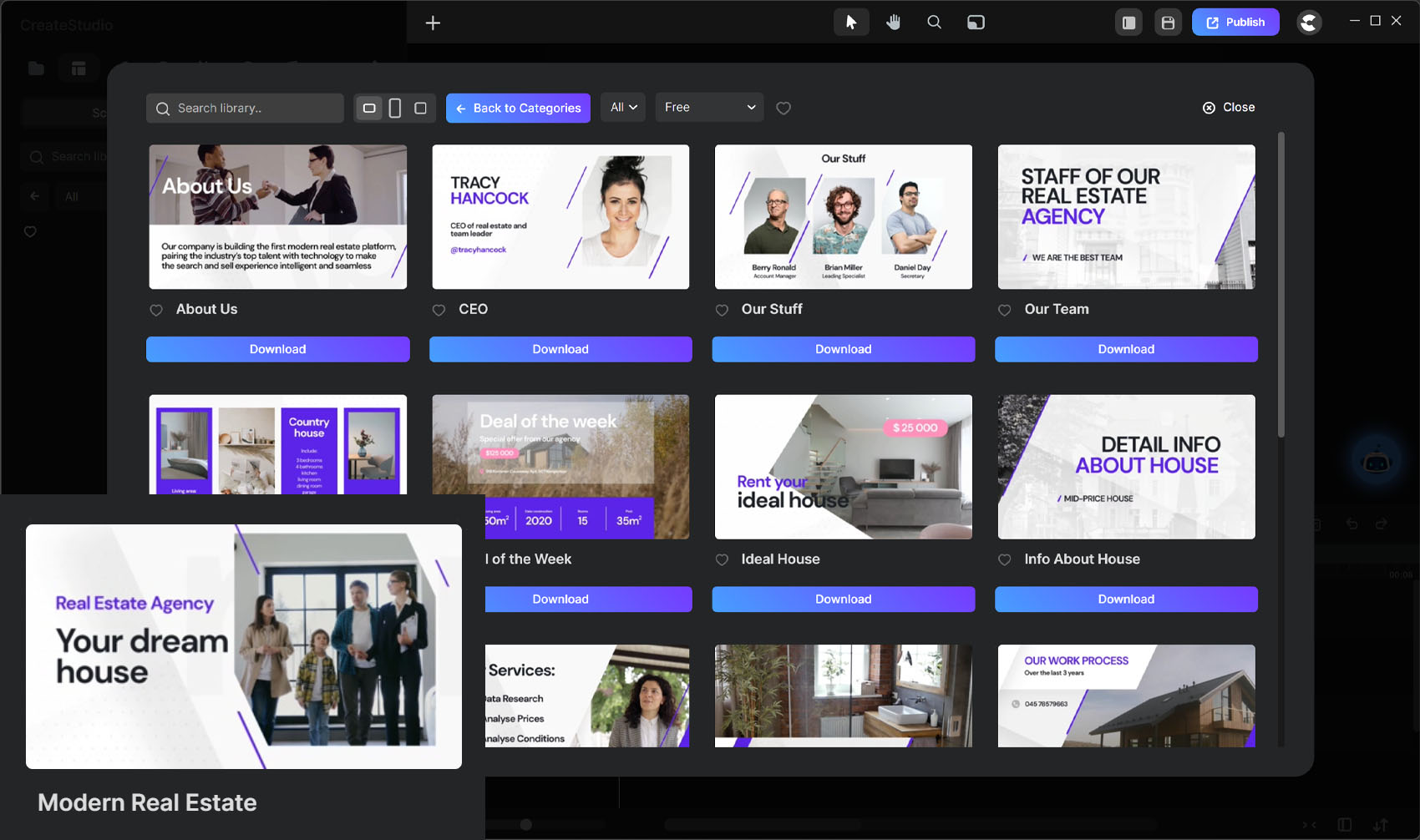Select the pointer cursor tool
The image size is (1420, 840).
pyautogui.click(x=850, y=23)
